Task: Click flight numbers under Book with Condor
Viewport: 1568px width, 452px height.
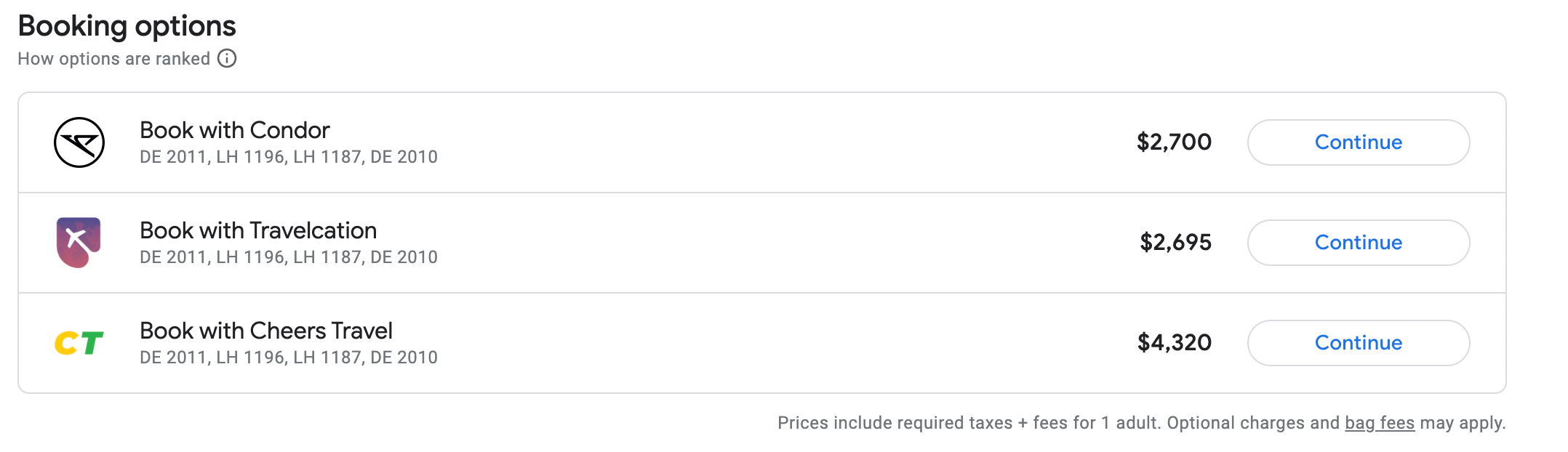Action: pos(289,157)
